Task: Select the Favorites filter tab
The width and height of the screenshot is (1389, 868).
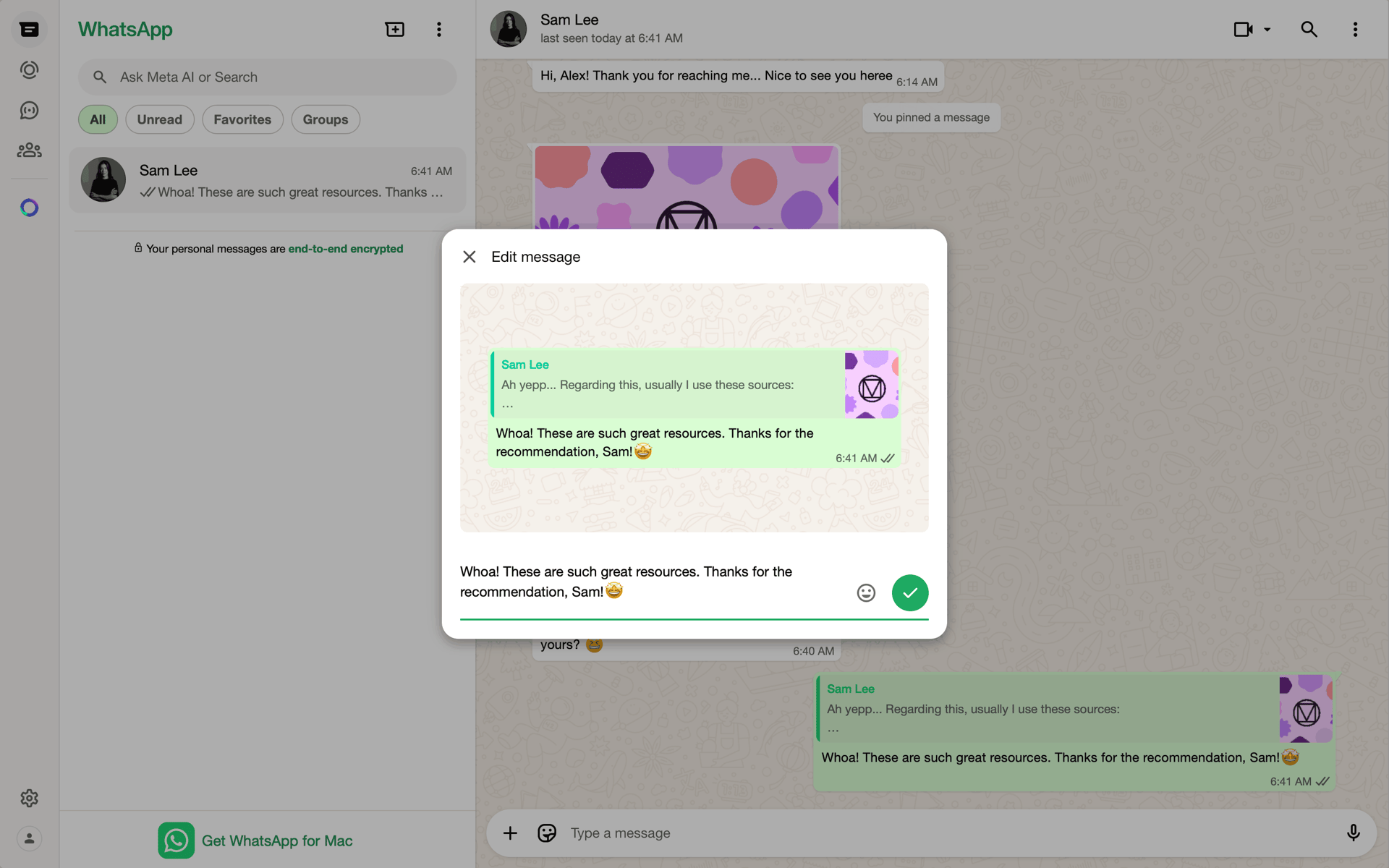Action: click(242, 119)
